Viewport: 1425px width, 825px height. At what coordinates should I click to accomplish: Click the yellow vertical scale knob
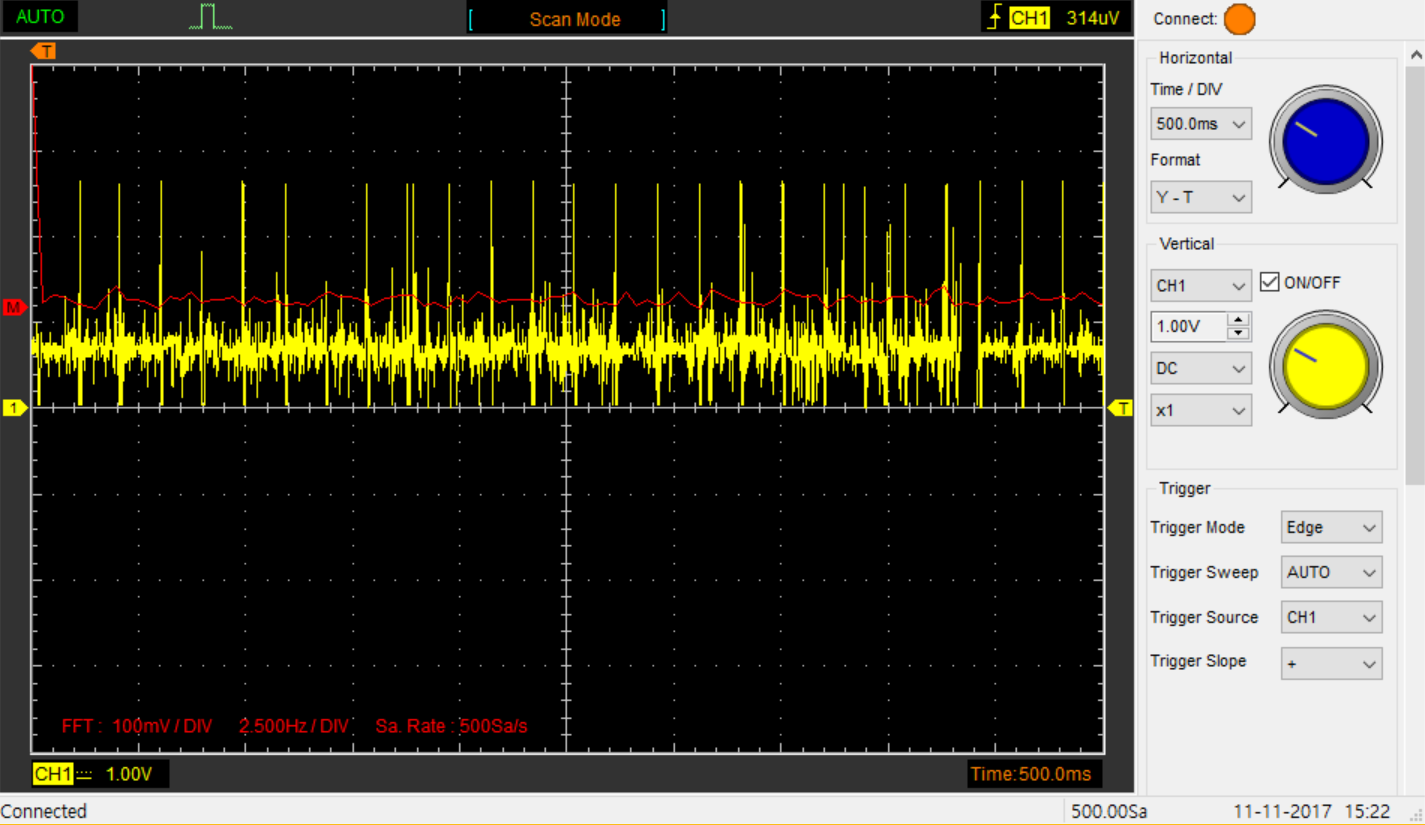pyautogui.click(x=1325, y=365)
